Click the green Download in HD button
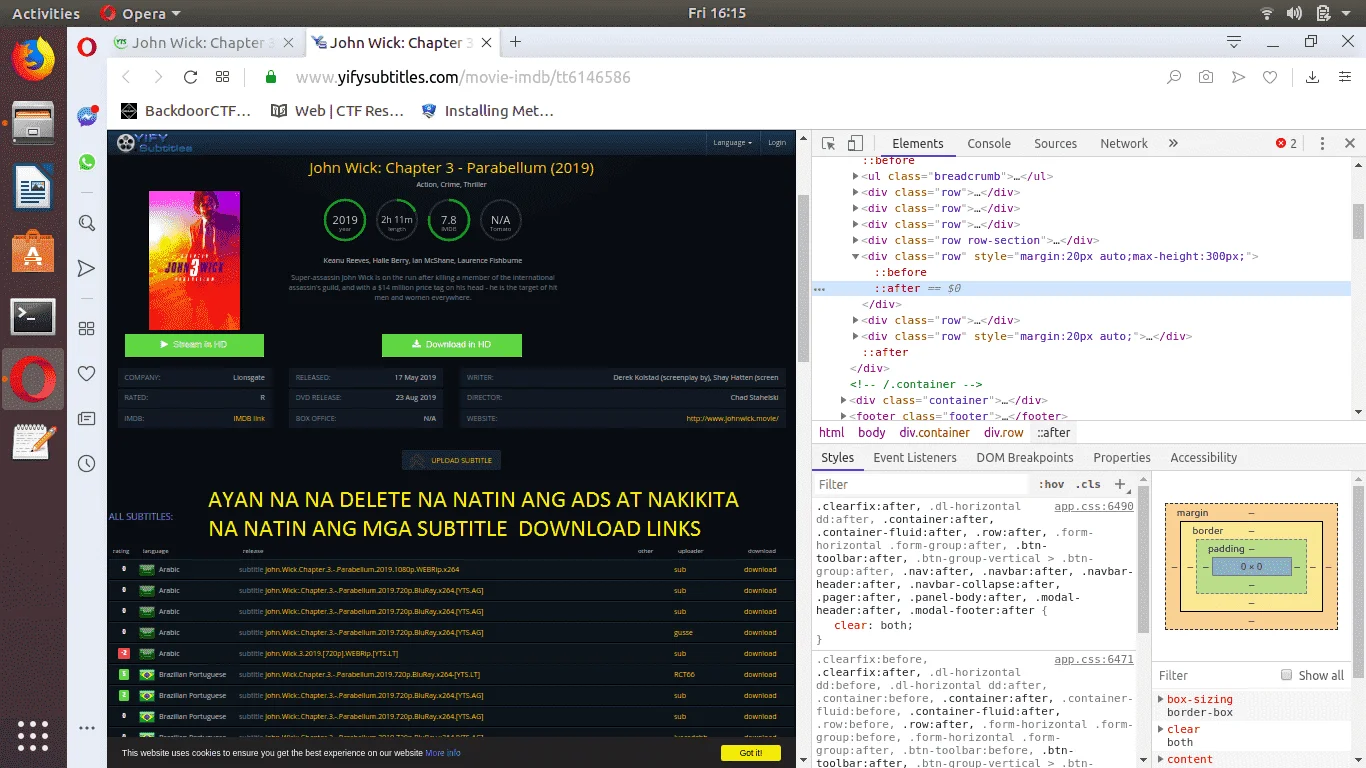The image size is (1366, 768). pos(452,345)
